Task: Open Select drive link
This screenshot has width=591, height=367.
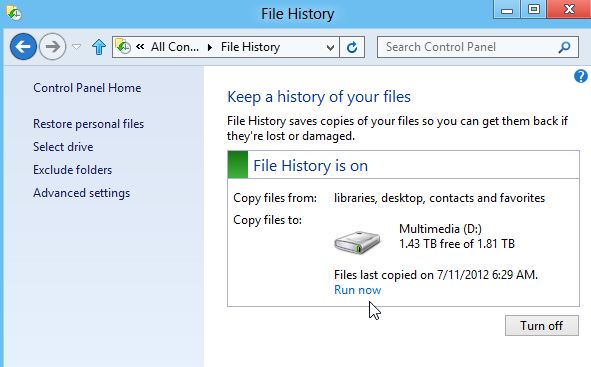Action: (x=63, y=147)
